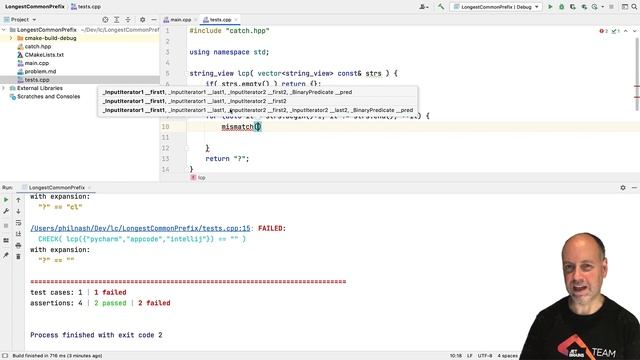Close the LongestCommonPrefix Run tab
Image resolution: width=640 pixels, height=360 pixels.
[x=89, y=188]
